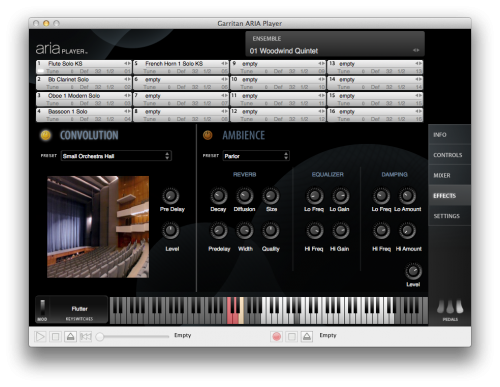Click the Convolution Pre Delay knob

(x=171, y=196)
